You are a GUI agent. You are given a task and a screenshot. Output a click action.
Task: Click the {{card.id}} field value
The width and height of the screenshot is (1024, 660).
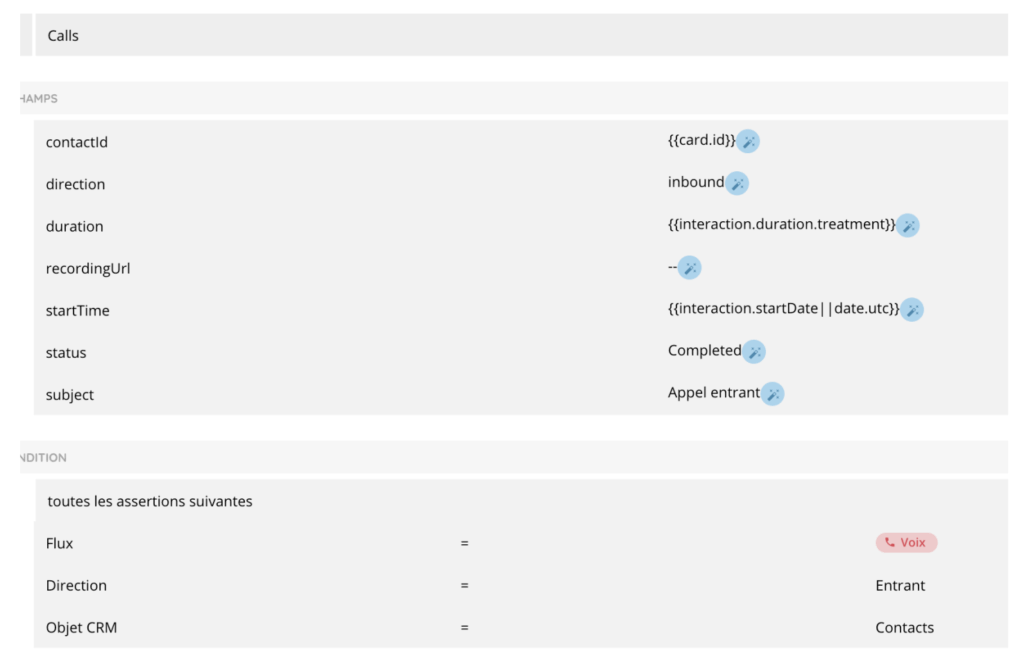point(701,141)
